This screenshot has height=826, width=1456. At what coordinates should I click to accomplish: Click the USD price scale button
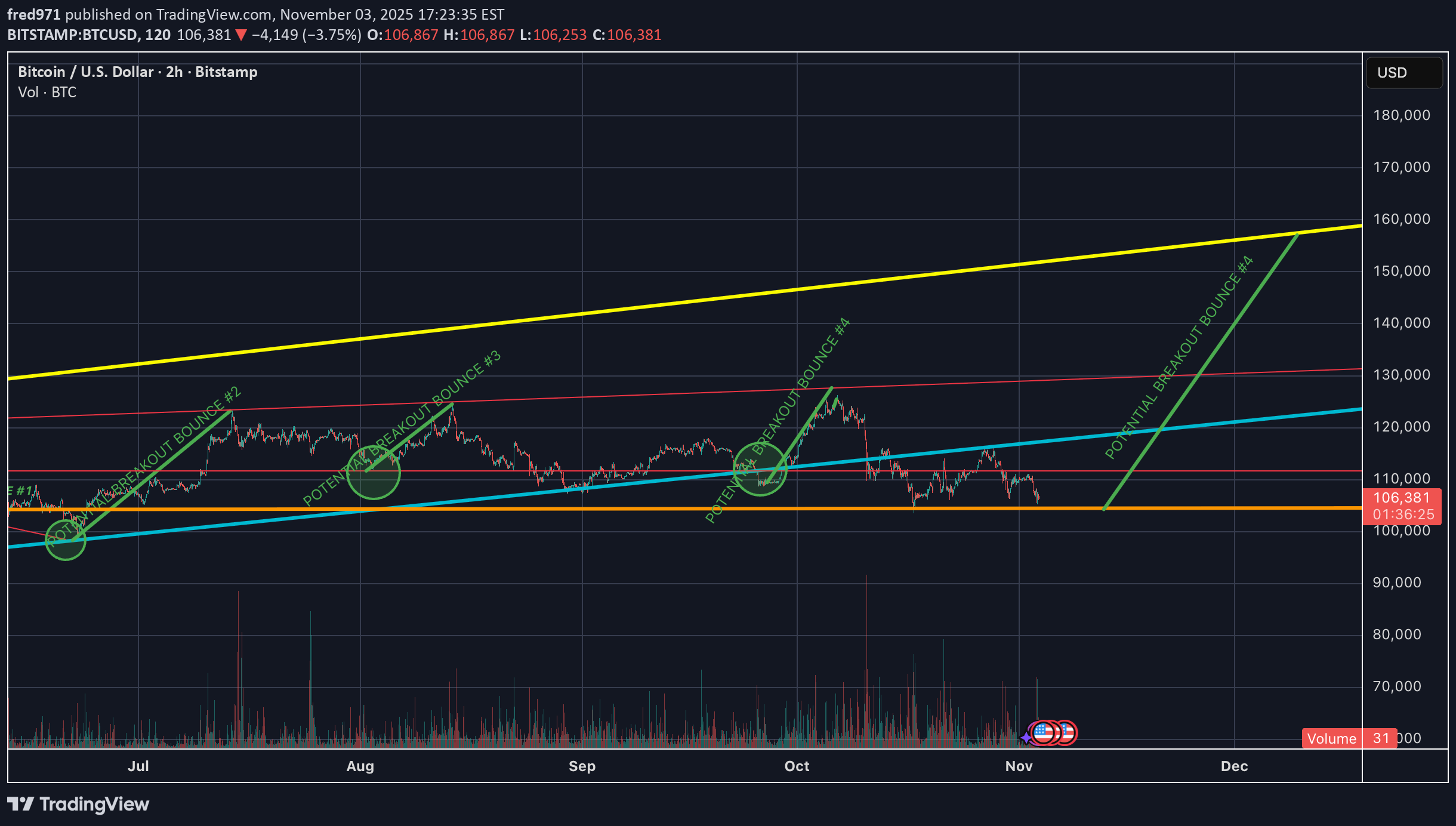click(x=1403, y=72)
